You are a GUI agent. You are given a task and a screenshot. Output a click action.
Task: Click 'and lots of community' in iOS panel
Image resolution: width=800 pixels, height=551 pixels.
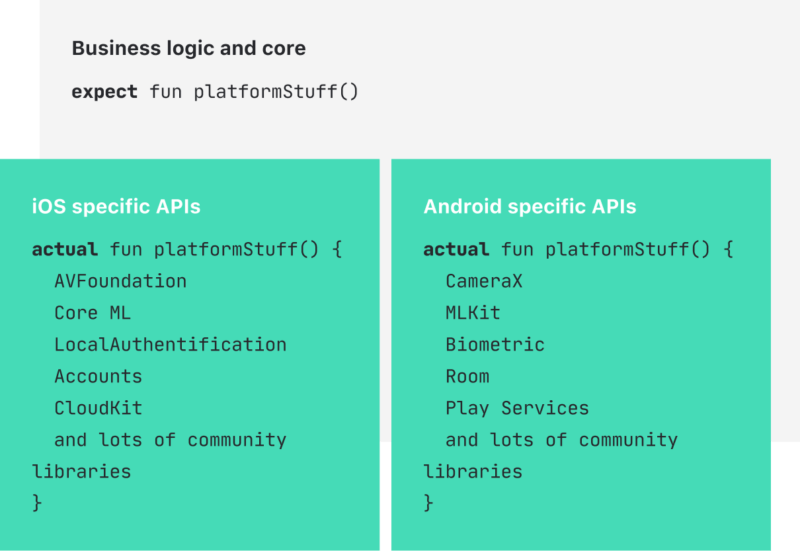click(170, 440)
